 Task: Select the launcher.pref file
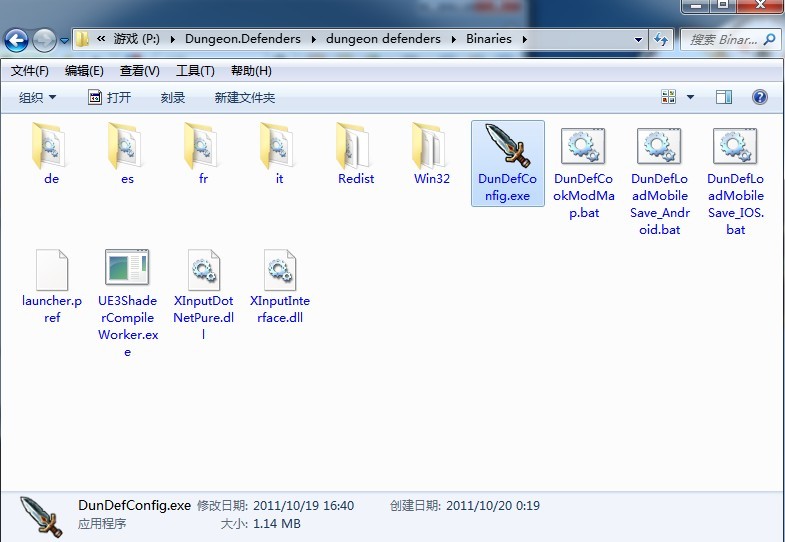click(x=51, y=268)
